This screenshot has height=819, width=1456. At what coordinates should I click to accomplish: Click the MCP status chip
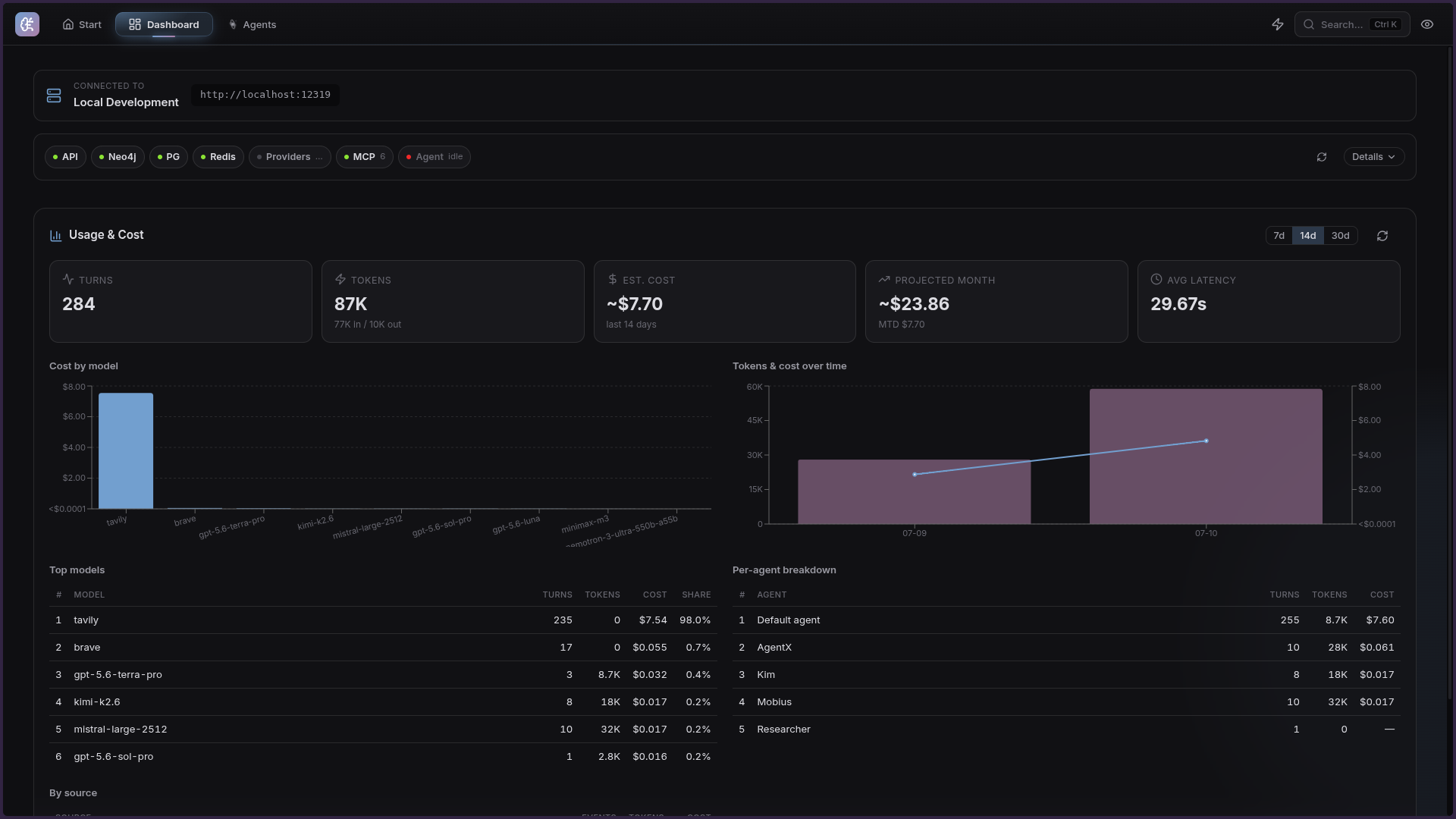pos(365,157)
